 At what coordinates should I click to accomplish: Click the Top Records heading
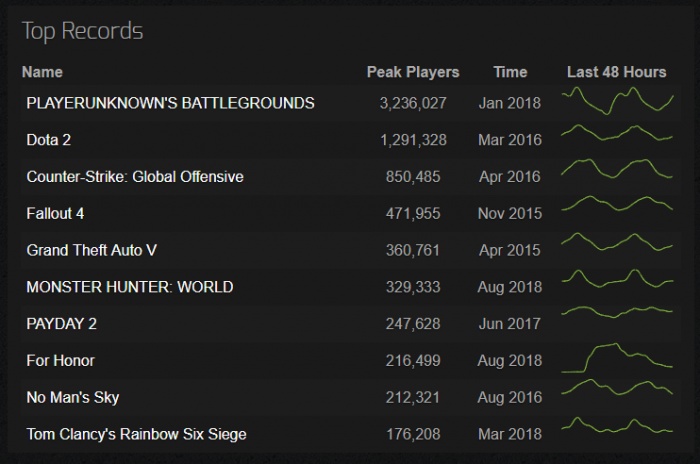(x=82, y=31)
